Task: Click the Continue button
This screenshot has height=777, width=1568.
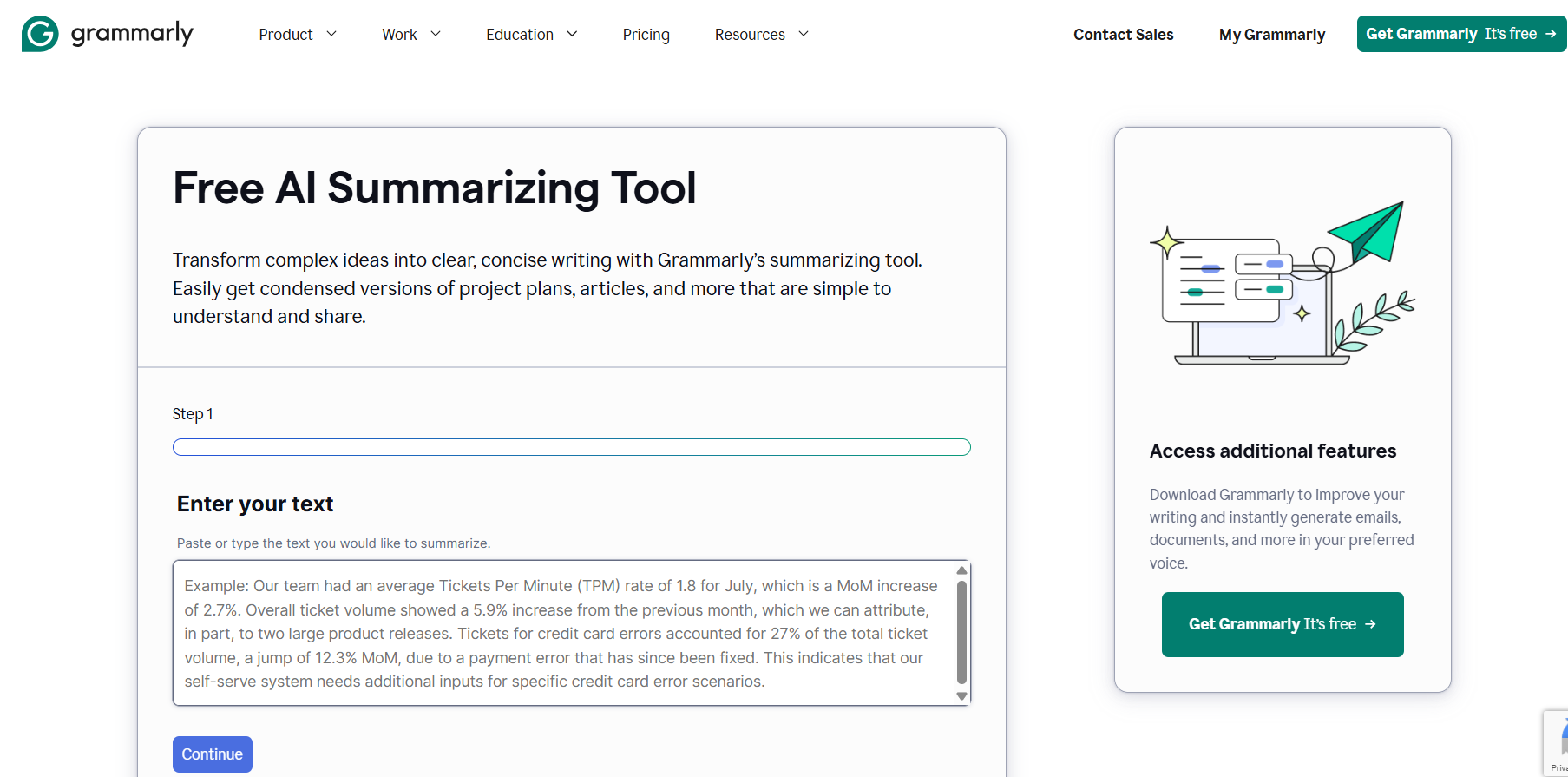Action: click(212, 754)
